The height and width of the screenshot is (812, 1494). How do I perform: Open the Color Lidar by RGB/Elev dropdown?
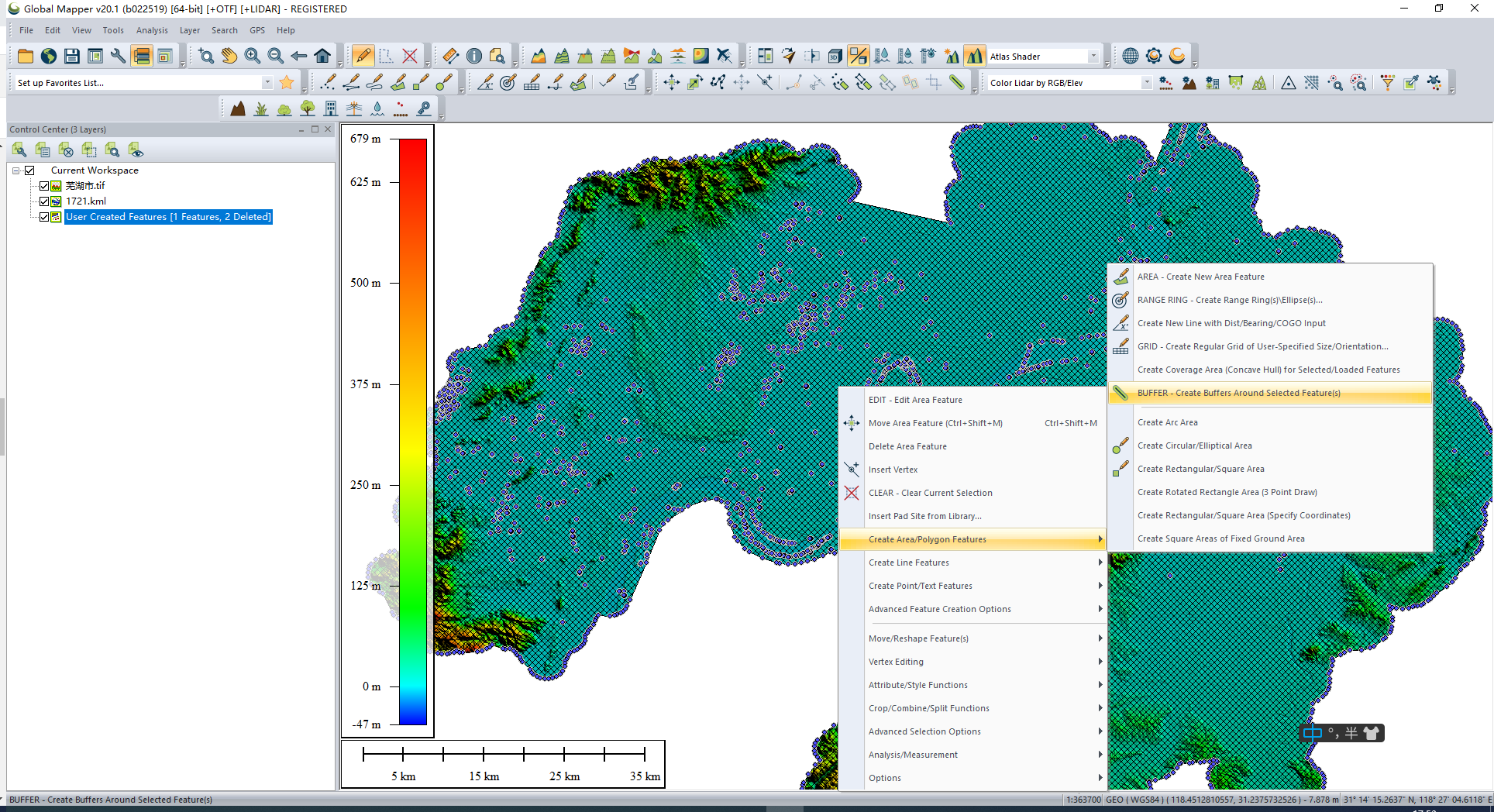click(1146, 83)
